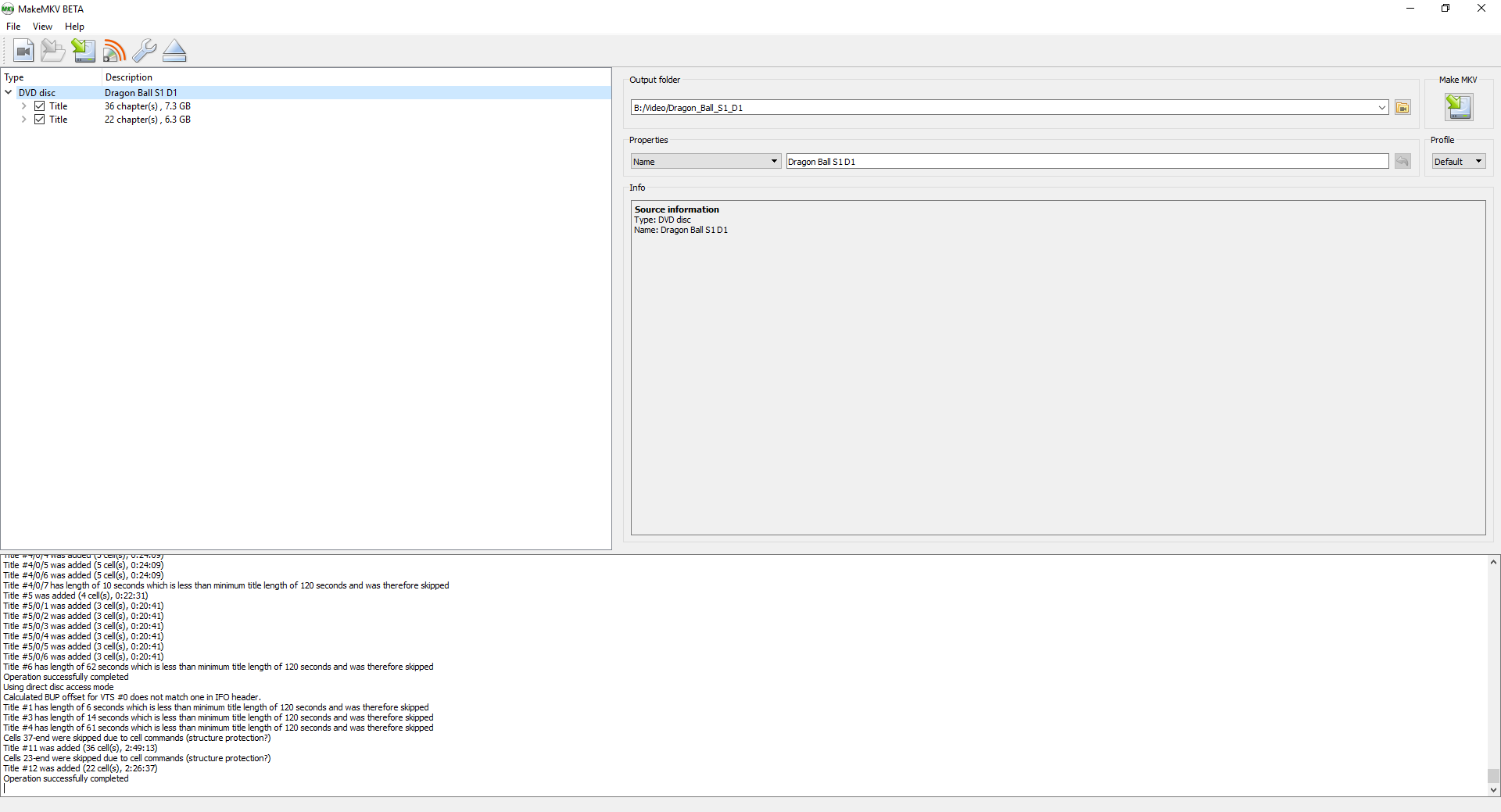Click log line Title #4/0/5 was added
Image resolution: width=1501 pixels, height=812 pixels.
click(x=84, y=565)
